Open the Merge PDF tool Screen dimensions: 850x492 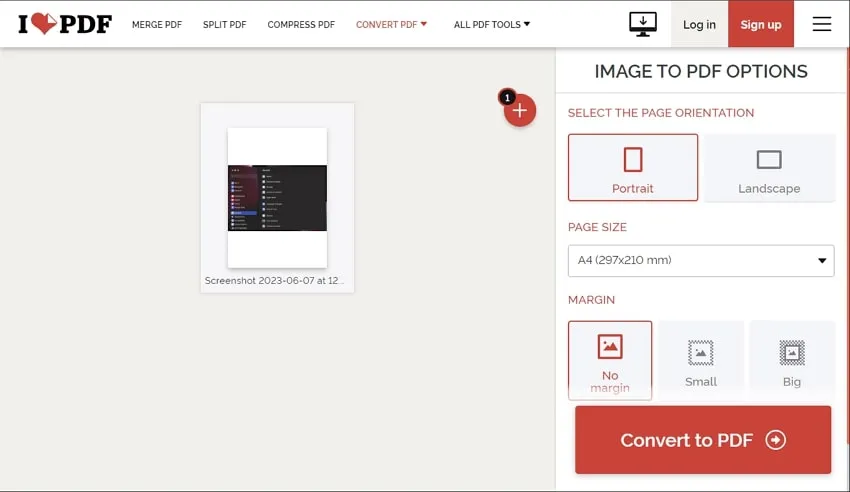coord(157,24)
